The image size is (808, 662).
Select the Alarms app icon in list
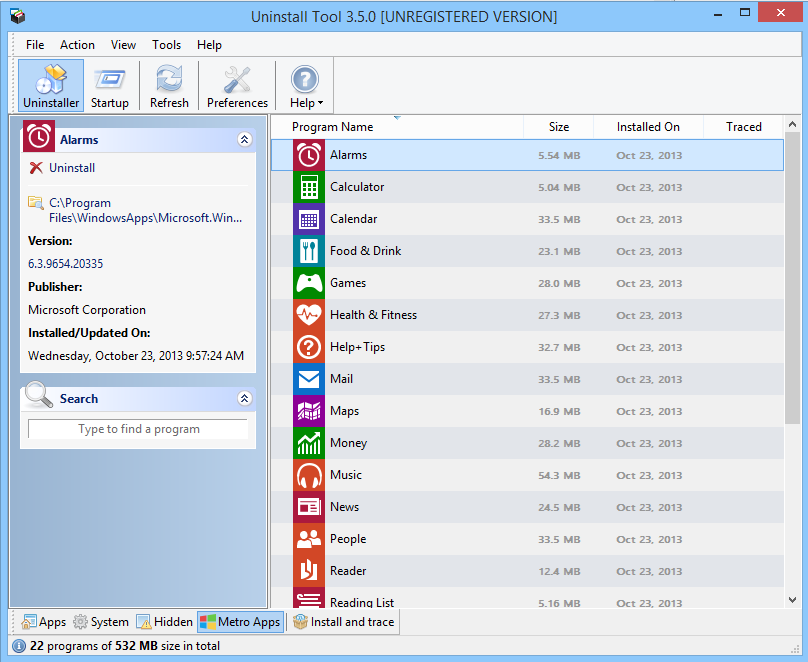coord(309,155)
